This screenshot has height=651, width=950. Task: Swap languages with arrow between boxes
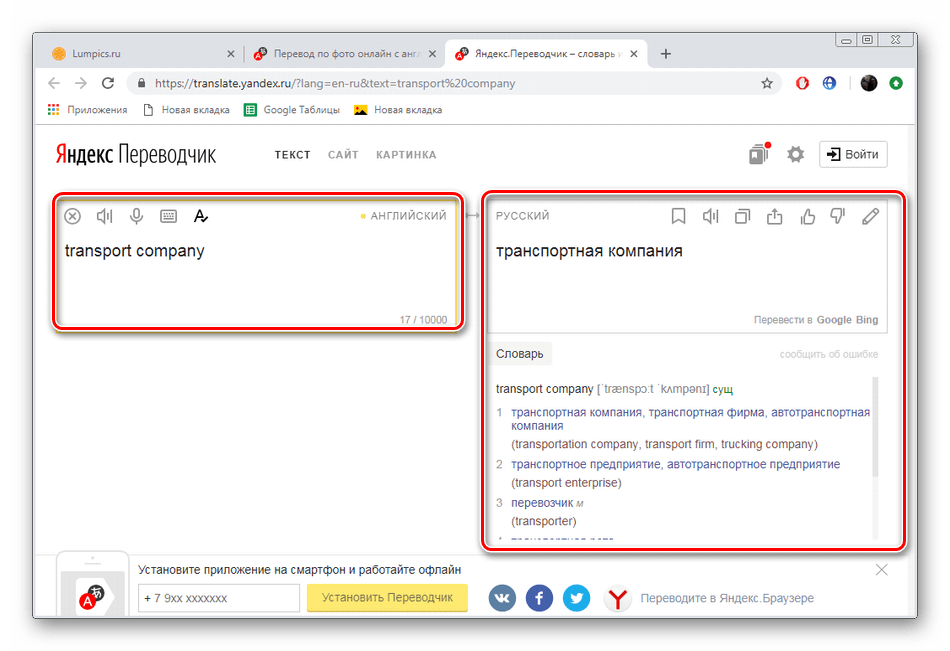coord(473,215)
